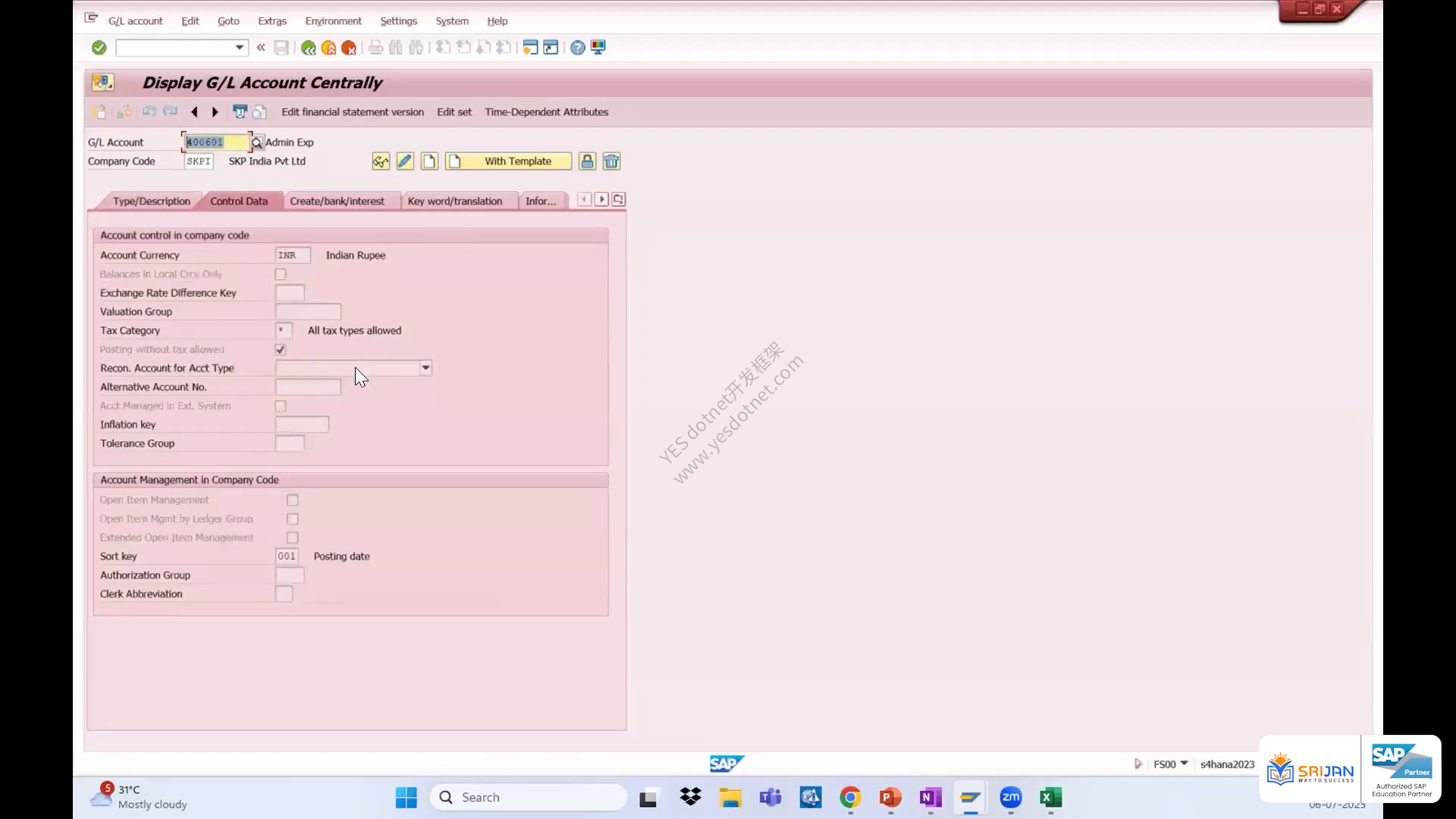The image size is (1456, 819).
Task: Open the System menu
Action: (x=452, y=21)
